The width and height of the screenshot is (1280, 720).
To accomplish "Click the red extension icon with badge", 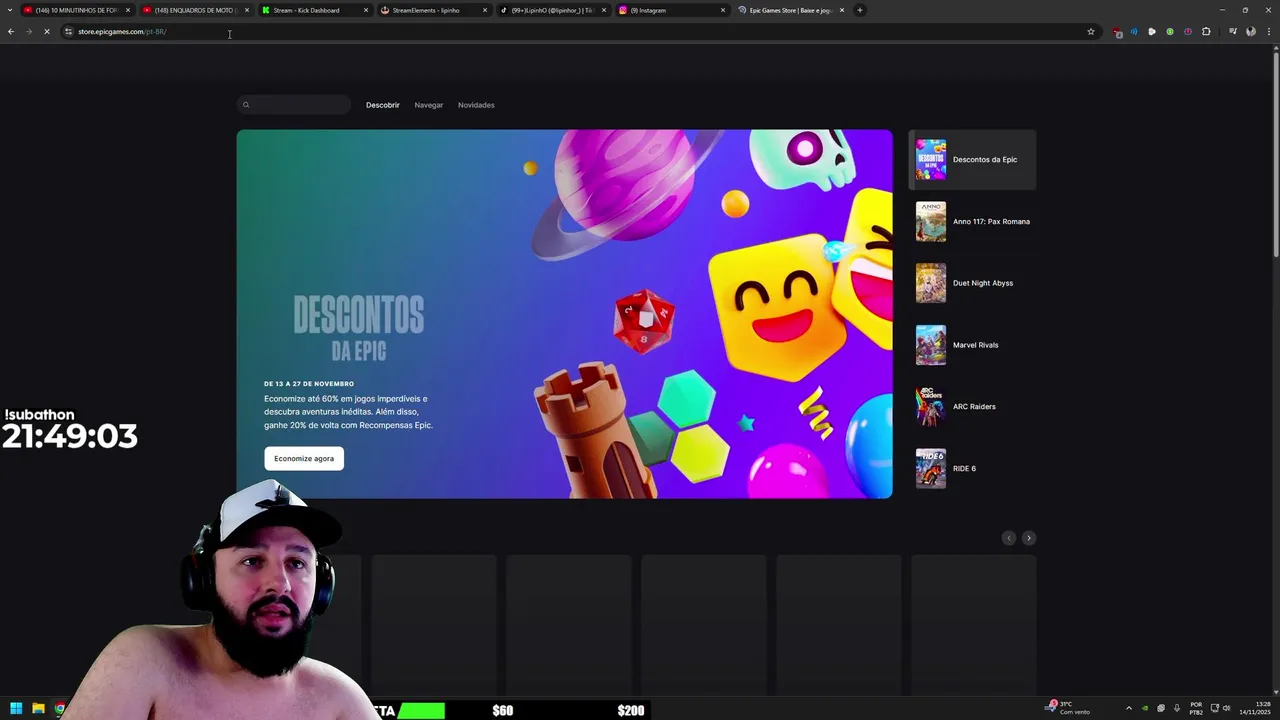I will [x=1118, y=32].
